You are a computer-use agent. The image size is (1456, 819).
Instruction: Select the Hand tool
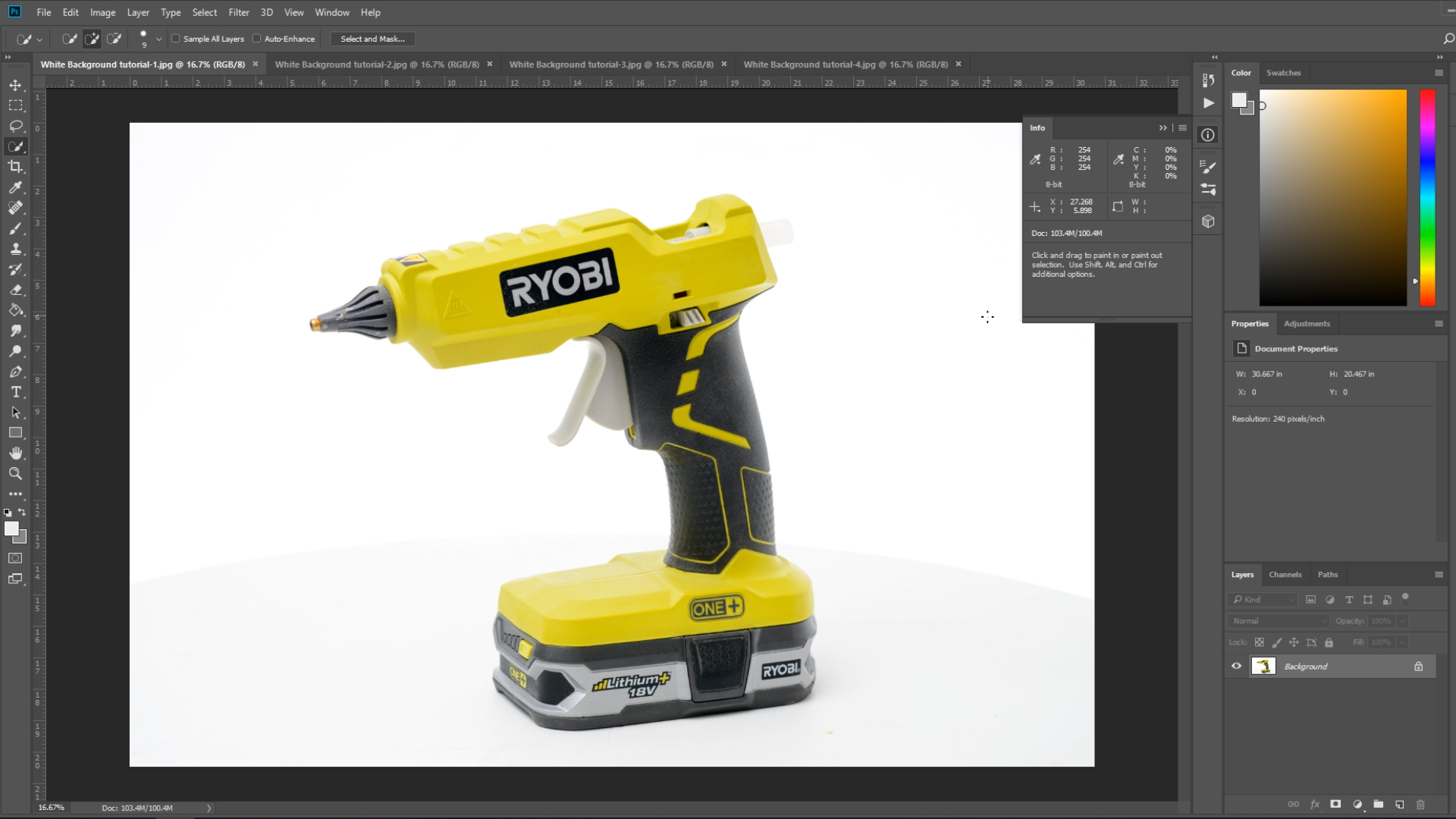point(15,453)
